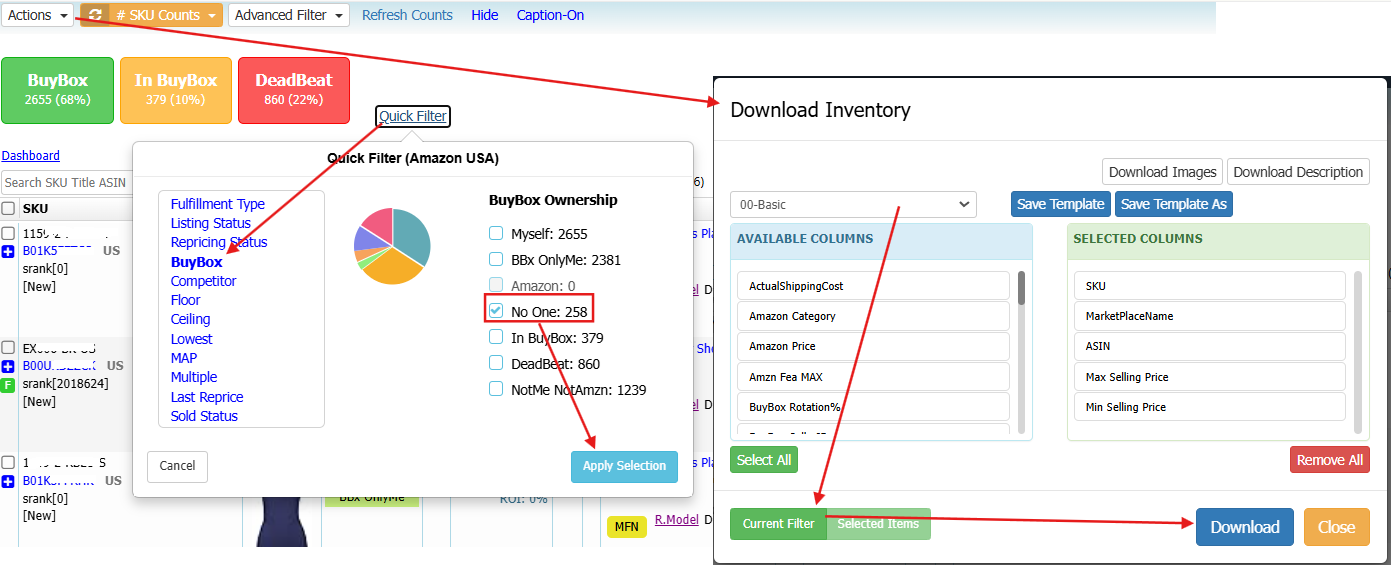This screenshot has width=1391, height=567.
Task: Enable the NotMe NotAmzn: 1239 checkbox
Action: coord(496,389)
